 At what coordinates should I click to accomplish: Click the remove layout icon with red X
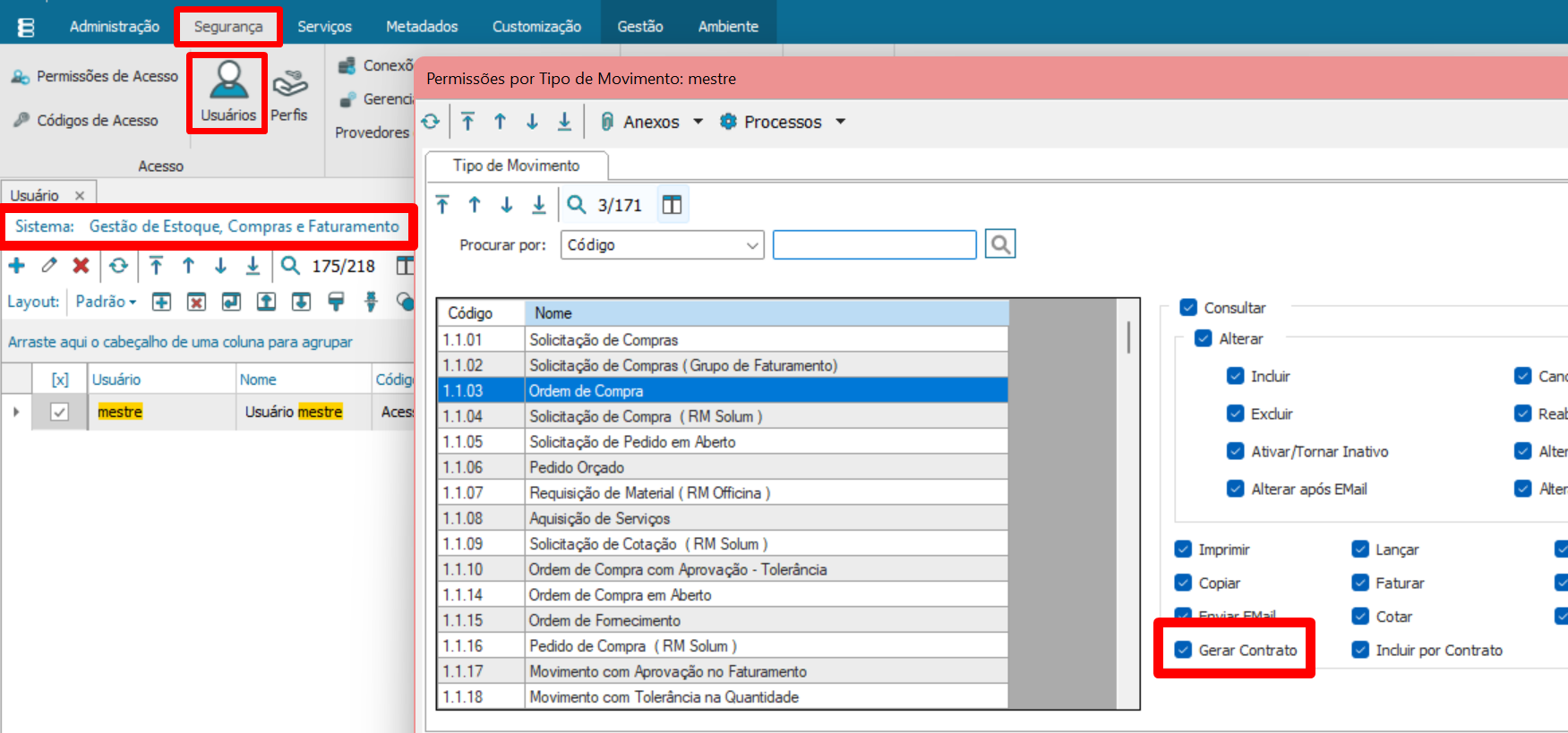[x=197, y=302]
